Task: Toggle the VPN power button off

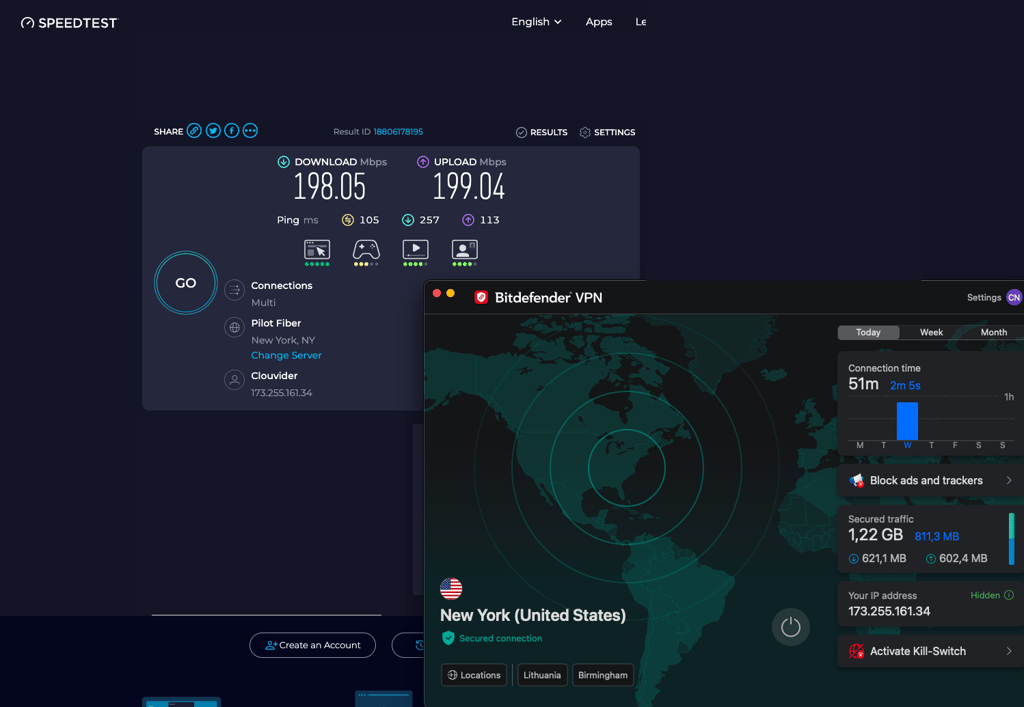Action: pyautogui.click(x=791, y=627)
